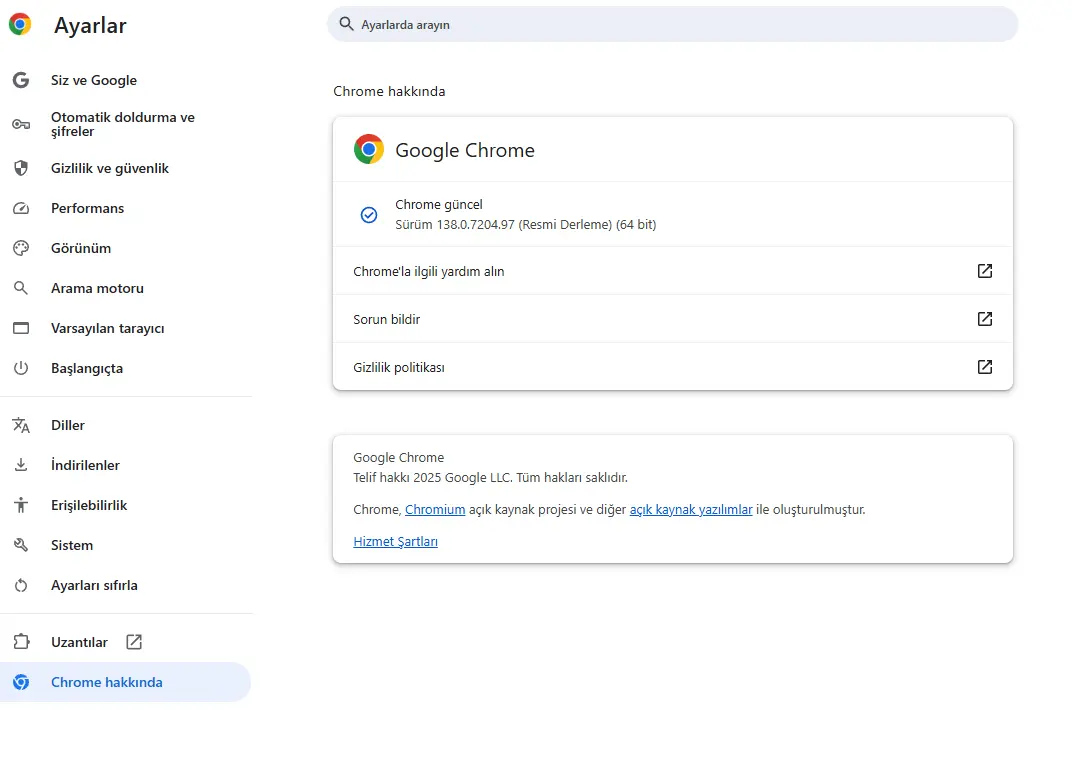Focus the Ayarlarda arayın search field
1072x757 pixels.
click(x=673, y=24)
